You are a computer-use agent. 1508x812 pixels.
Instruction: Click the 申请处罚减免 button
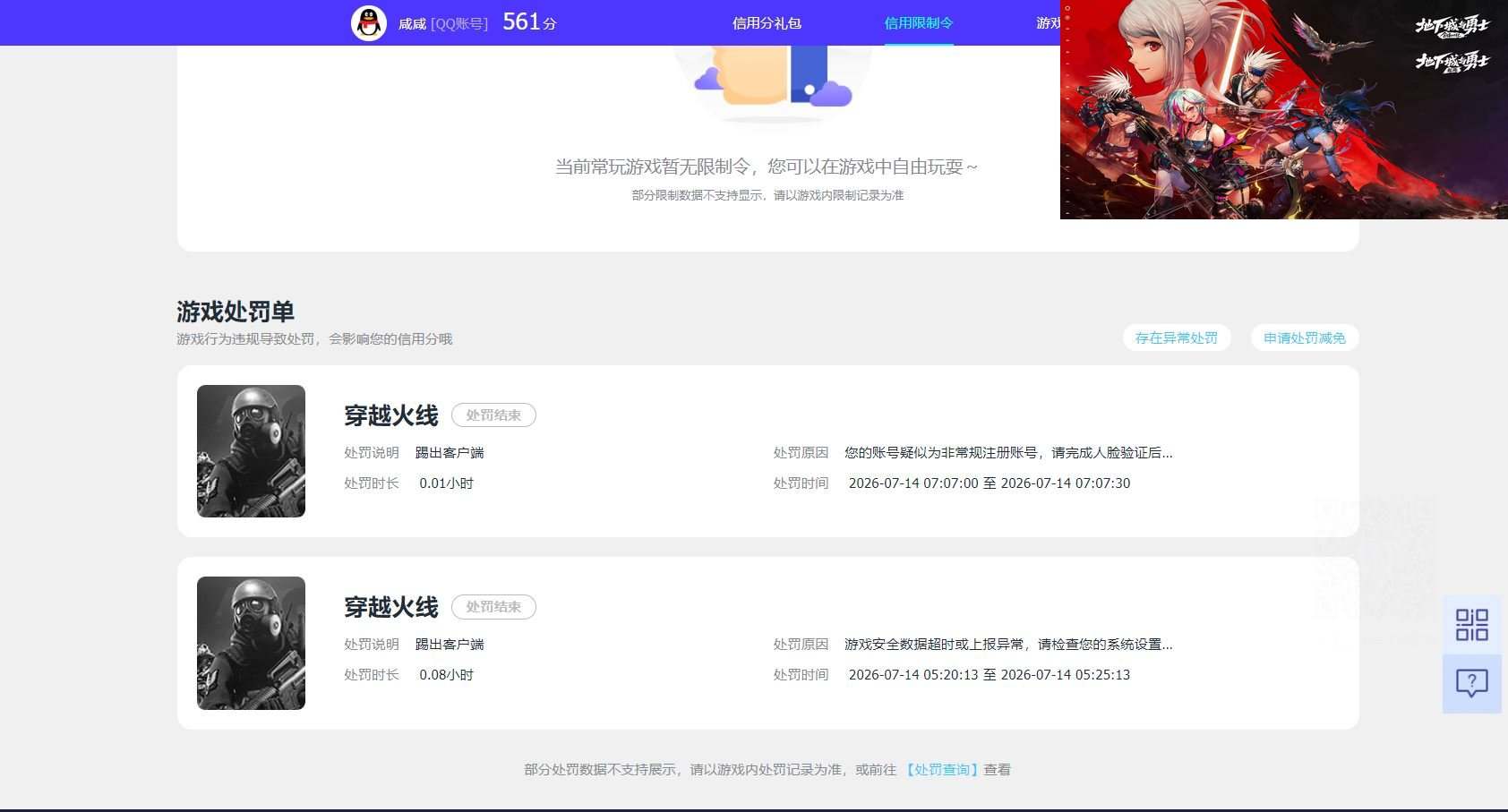1305,338
